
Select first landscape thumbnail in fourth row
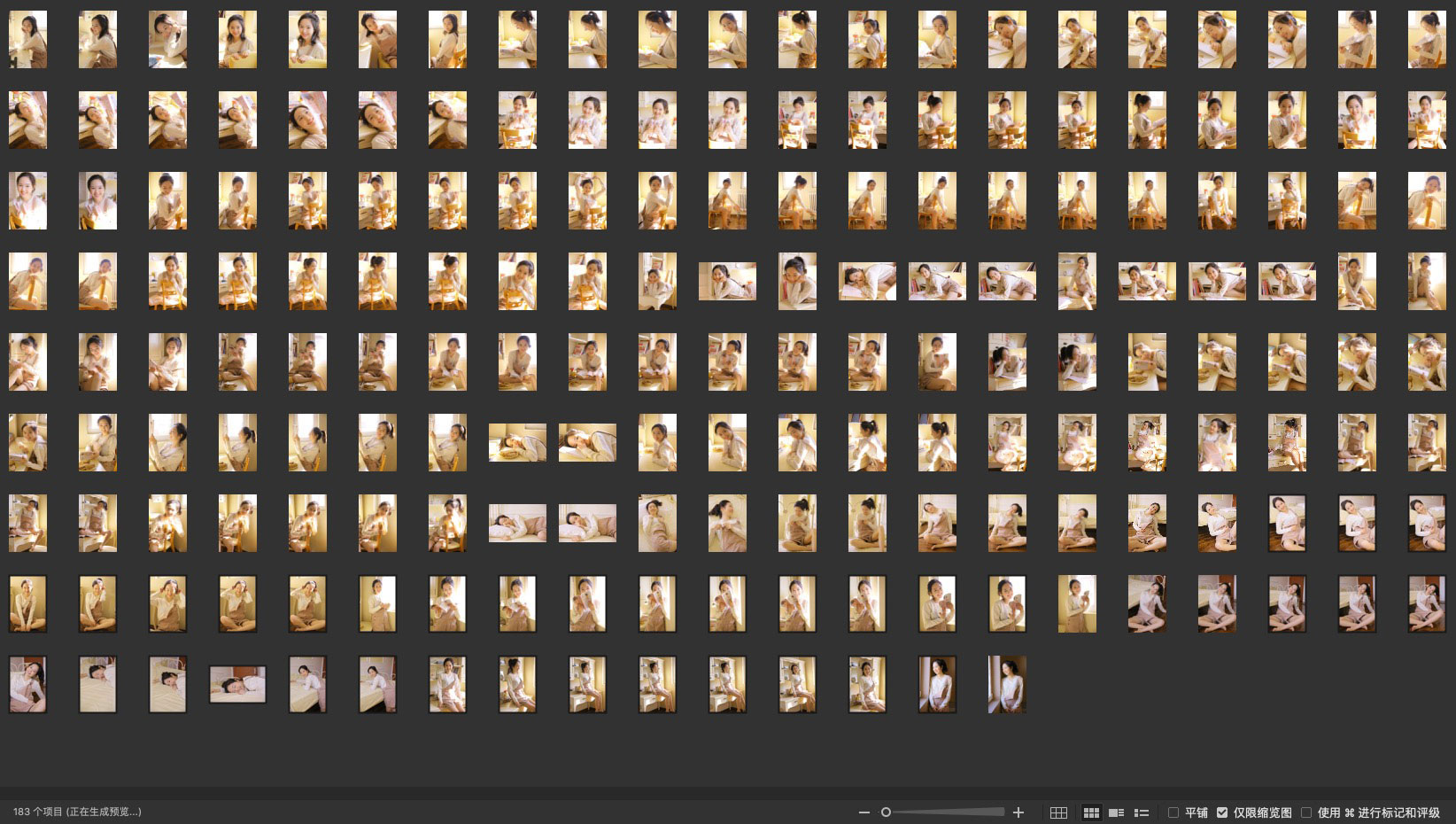click(x=727, y=281)
